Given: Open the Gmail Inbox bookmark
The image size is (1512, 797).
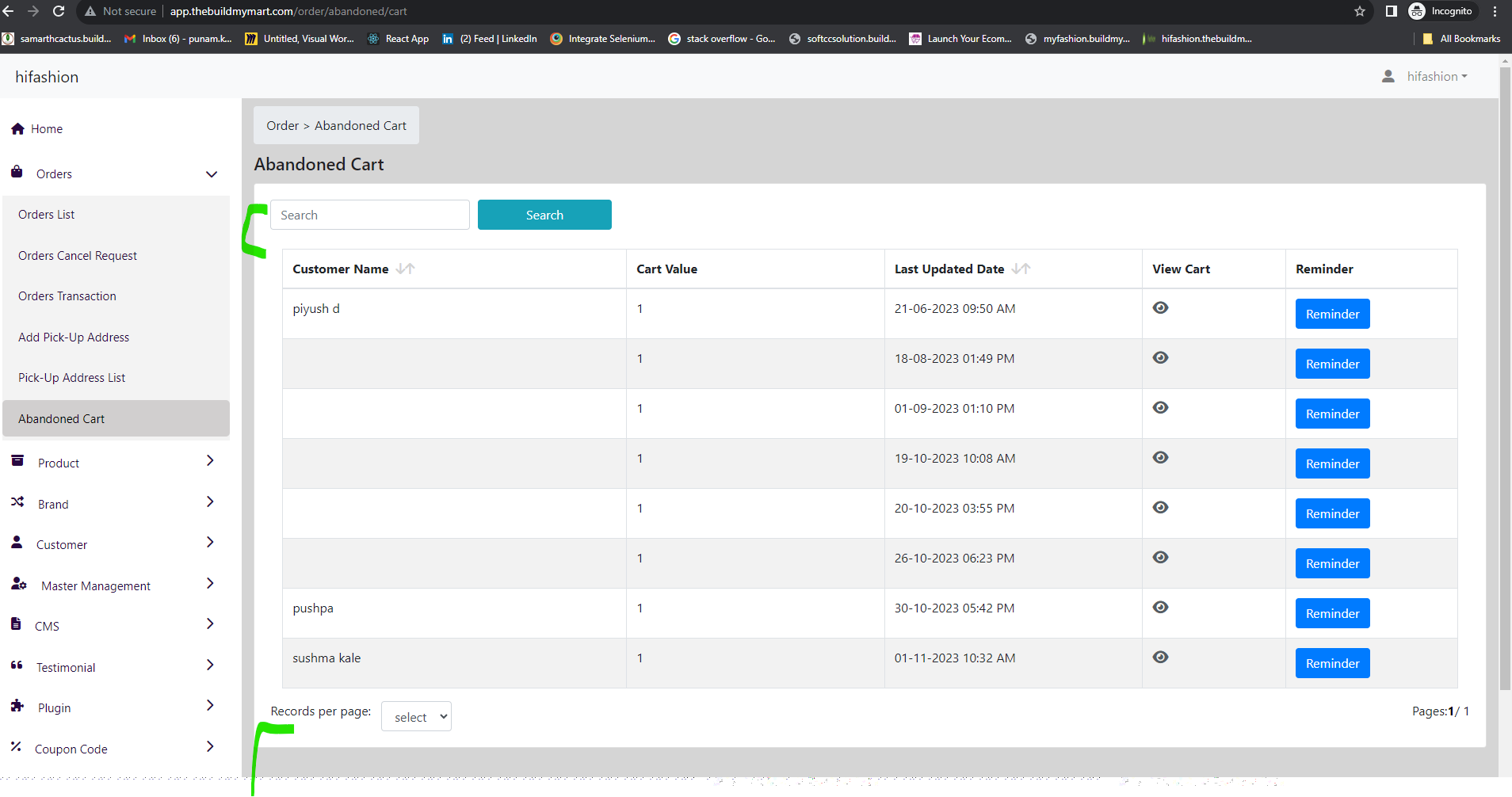Looking at the screenshot, I should [178, 39].
